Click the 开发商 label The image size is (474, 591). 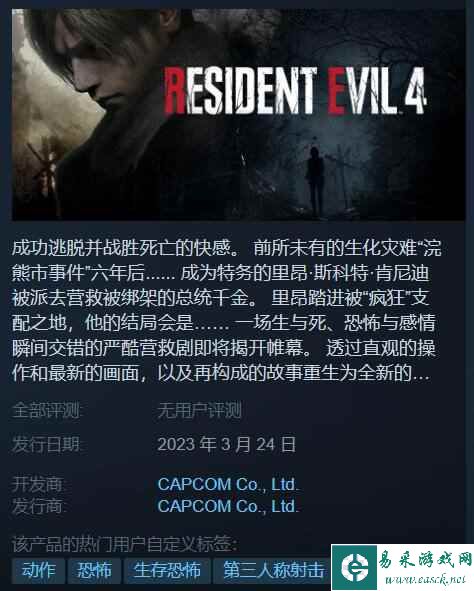coord(38,484)
